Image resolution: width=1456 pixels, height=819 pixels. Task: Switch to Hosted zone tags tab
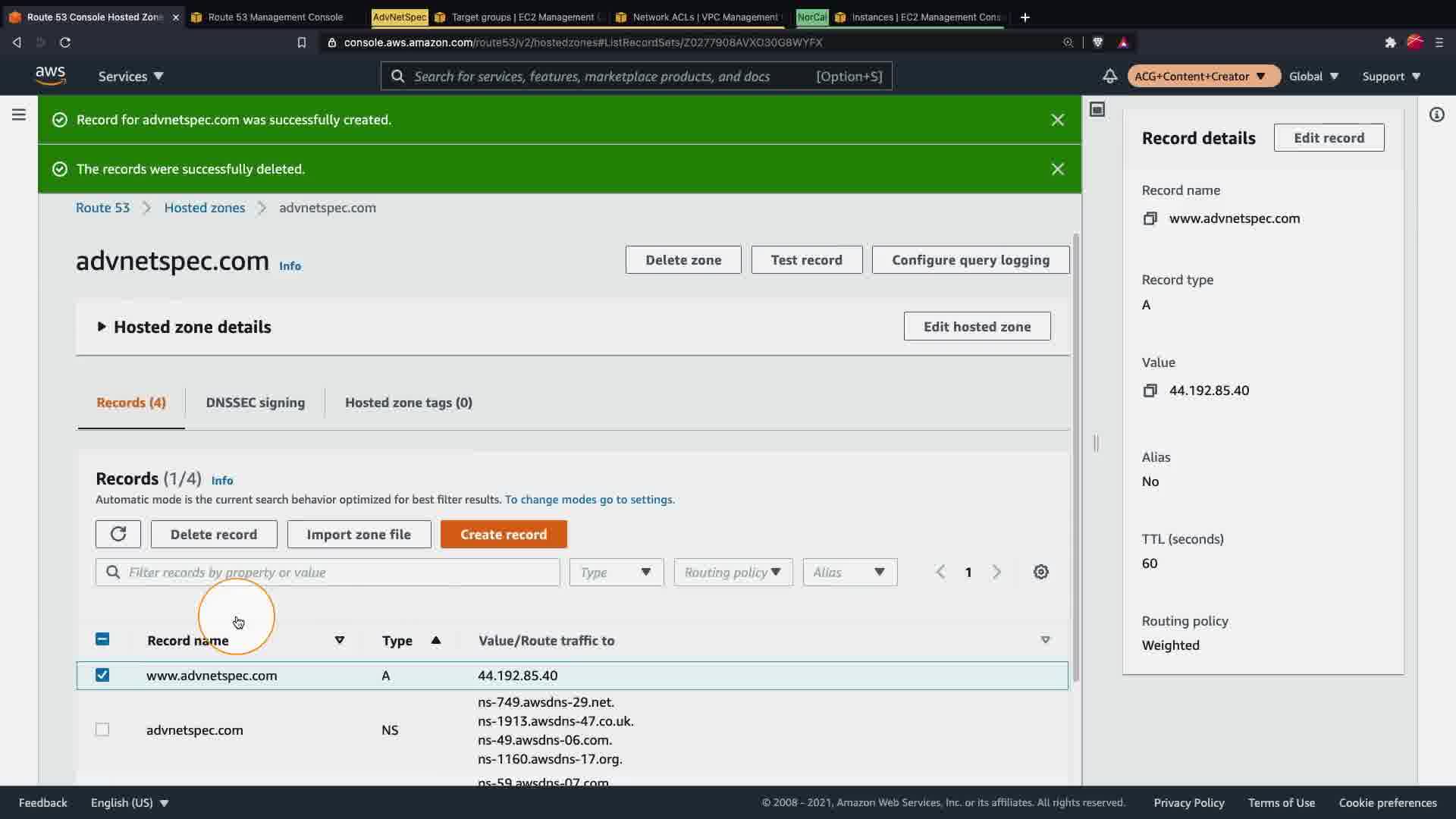pyautogui.click(x=408, y=403)
